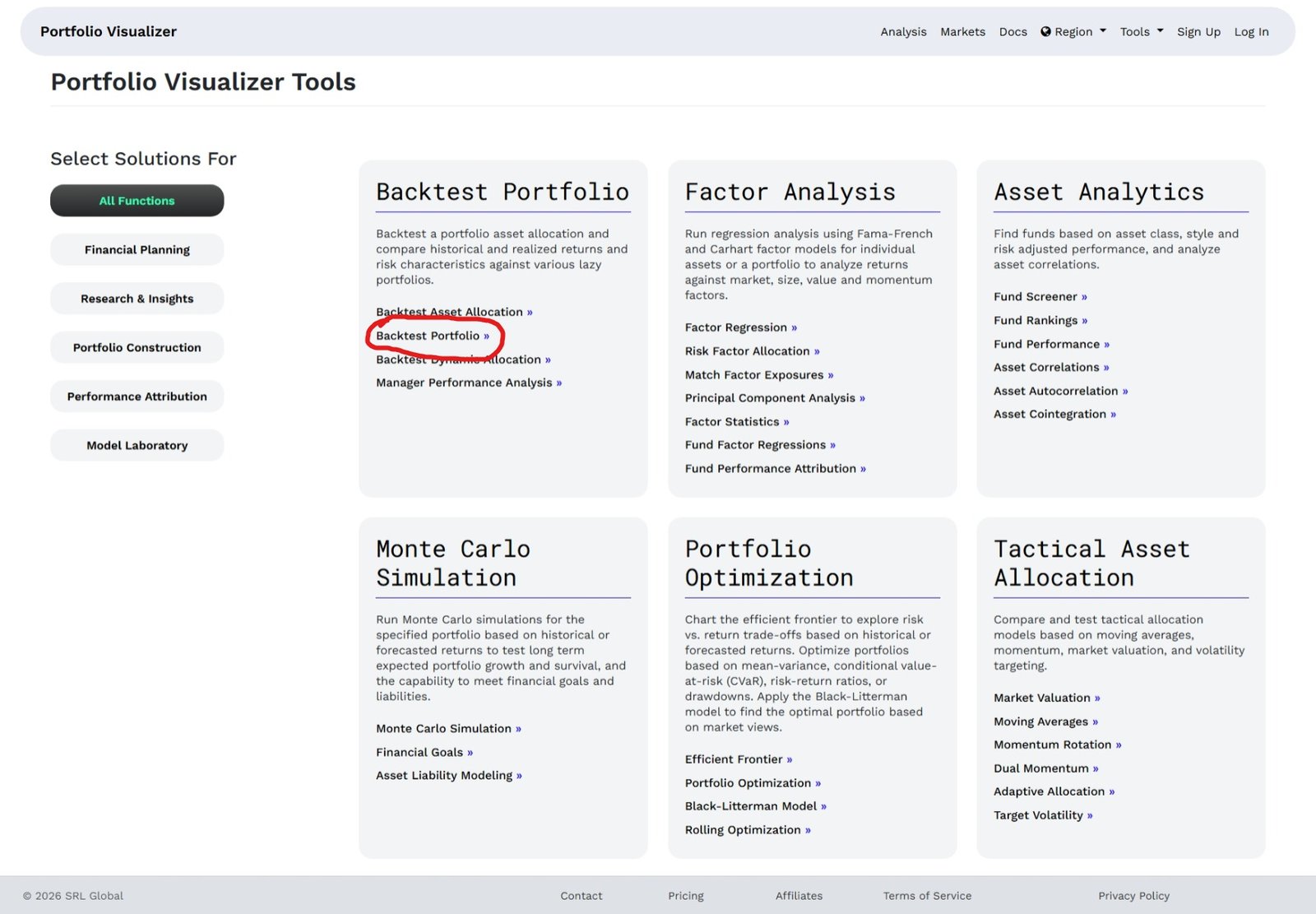Open Risk Factor Allocation
The width and height of the screenshot is (1316, 914).
coord(753,351)
